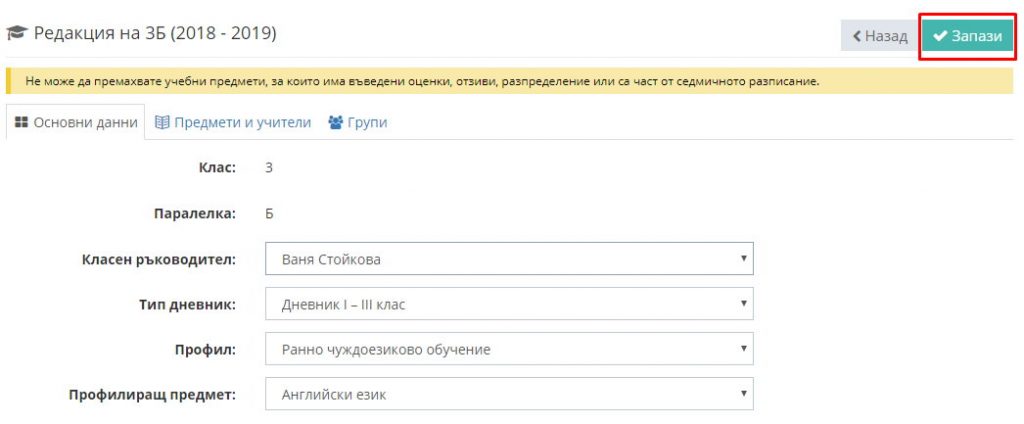The height and width of the screenshot is (424, 1024).
Task: Select the Основни данни tab
Action: [76, 122]
